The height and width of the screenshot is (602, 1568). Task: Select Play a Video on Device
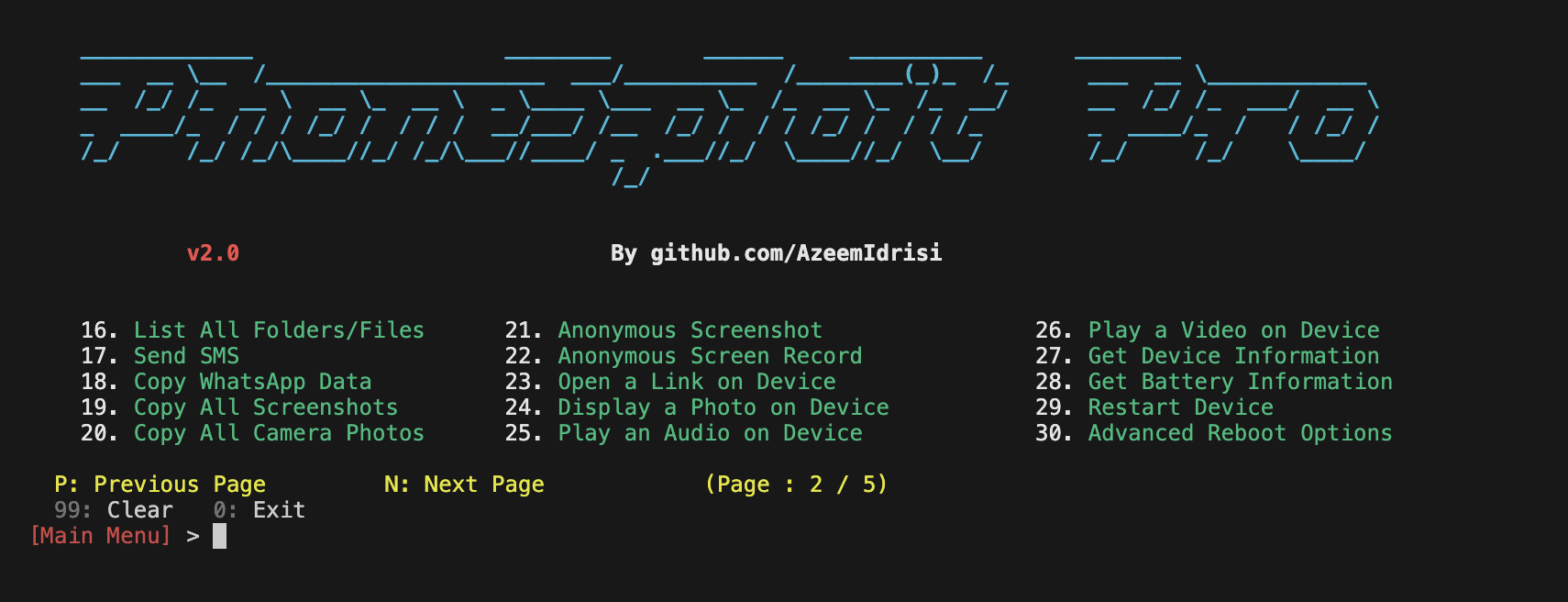[x=1208, y=330]
